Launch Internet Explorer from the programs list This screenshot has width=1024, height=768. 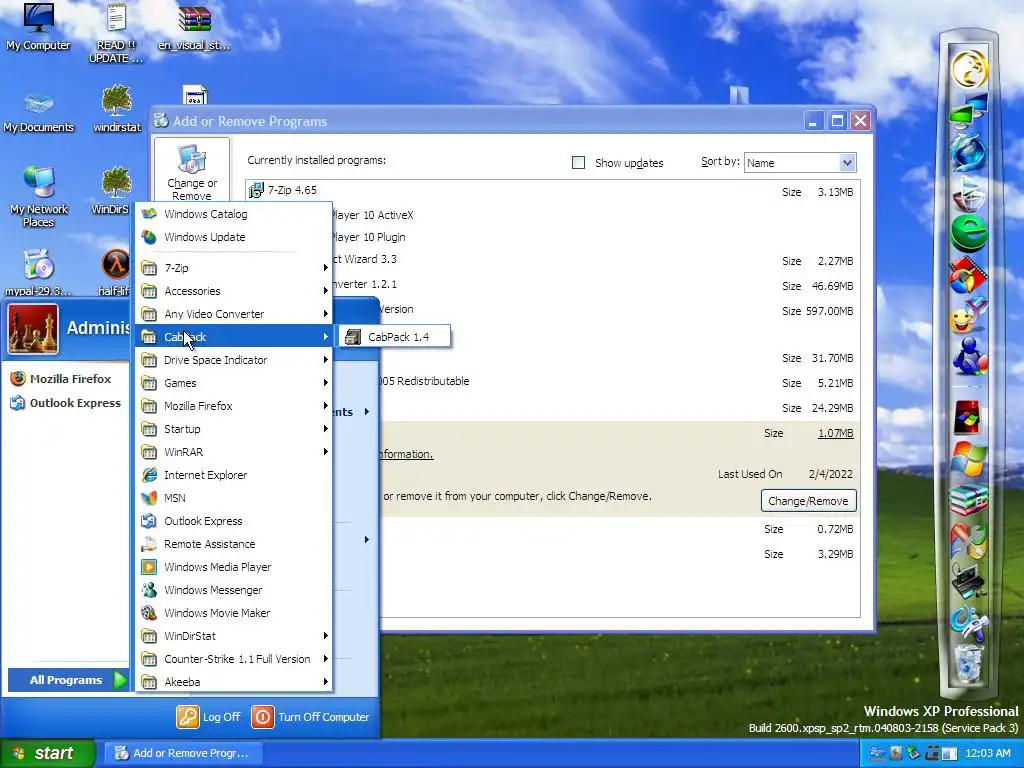coord(234,475)
